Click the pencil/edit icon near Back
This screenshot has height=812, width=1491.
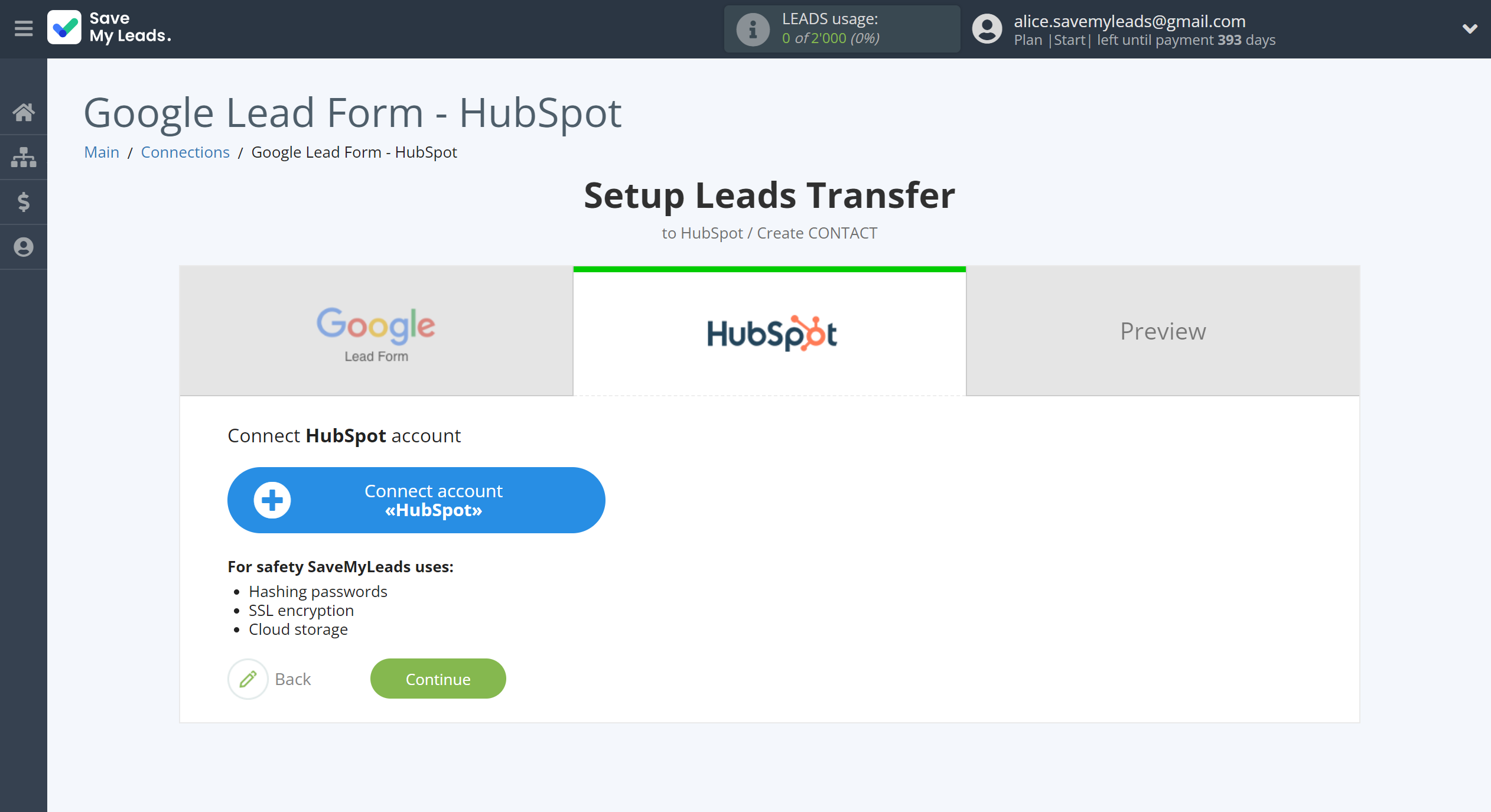(x=247, y=678)
